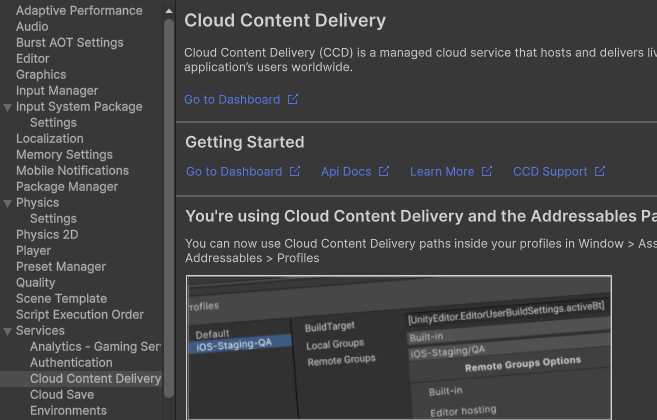Select Adaptive Performance settings
657x420 pixels.
point(79,10)
